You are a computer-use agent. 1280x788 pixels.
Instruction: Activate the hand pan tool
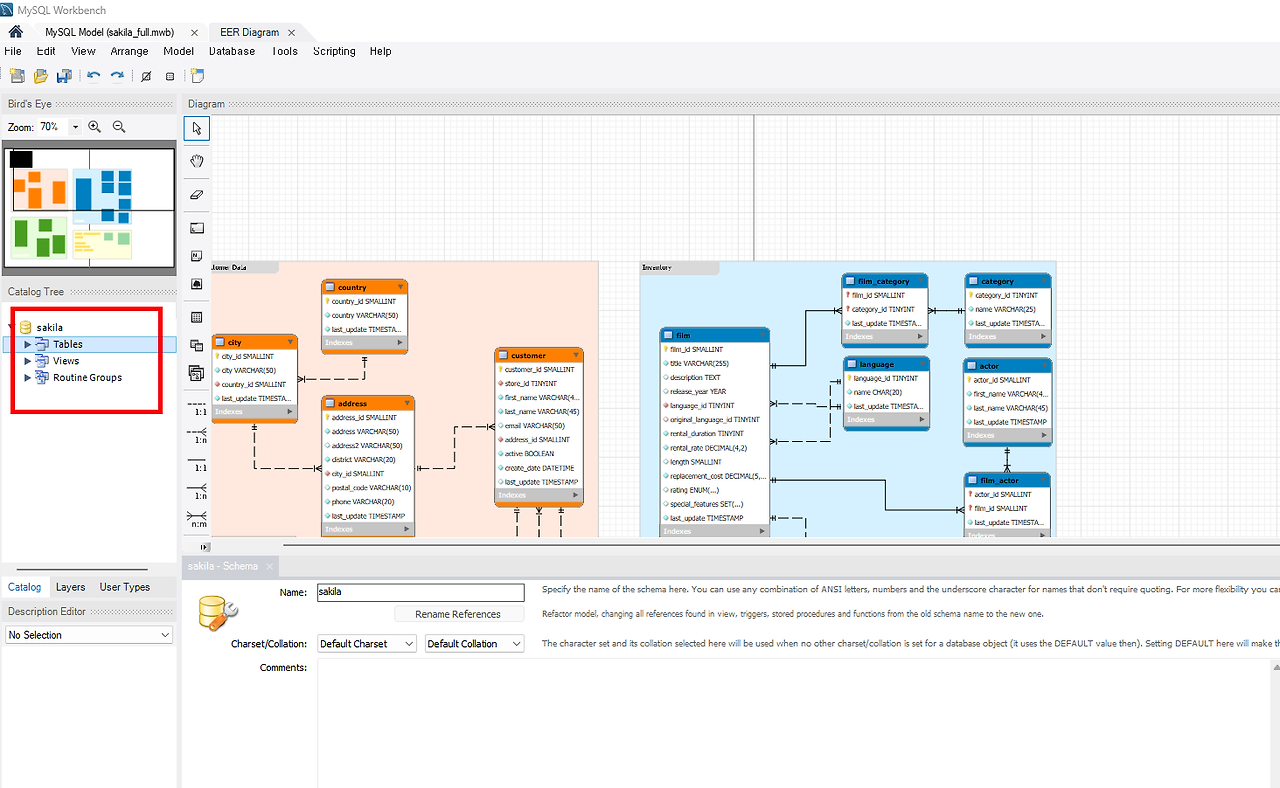197,161
